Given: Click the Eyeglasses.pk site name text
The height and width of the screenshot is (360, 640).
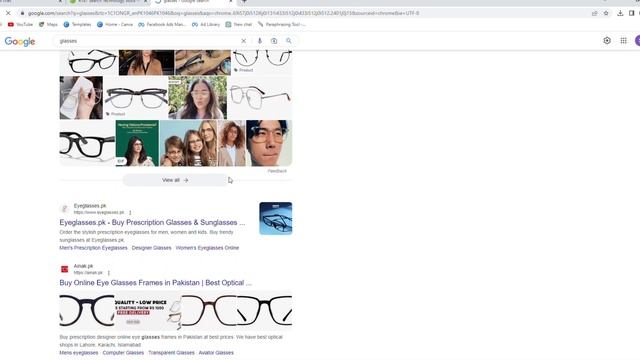Looking at the screenshot, I should [90, 206].
